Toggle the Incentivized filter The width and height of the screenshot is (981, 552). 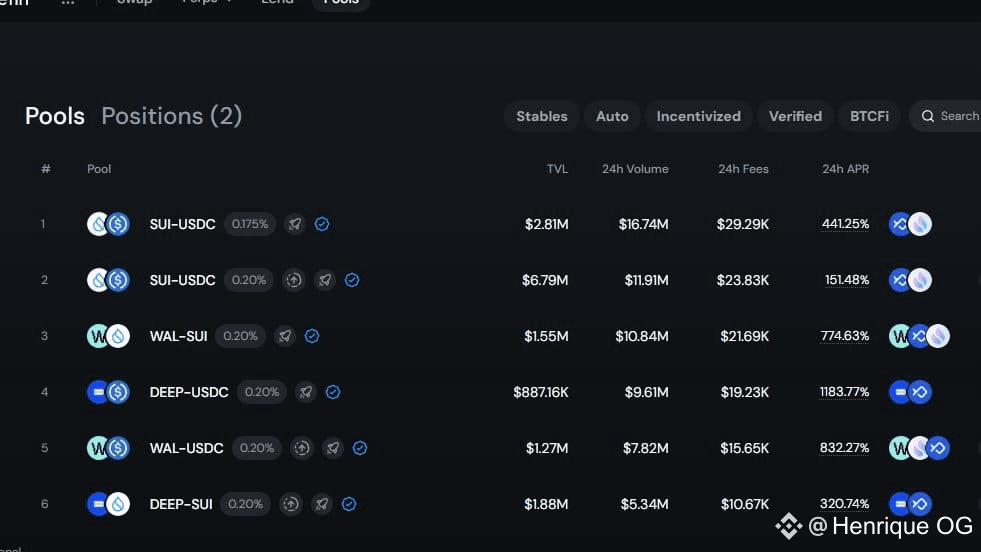point(698,116)
